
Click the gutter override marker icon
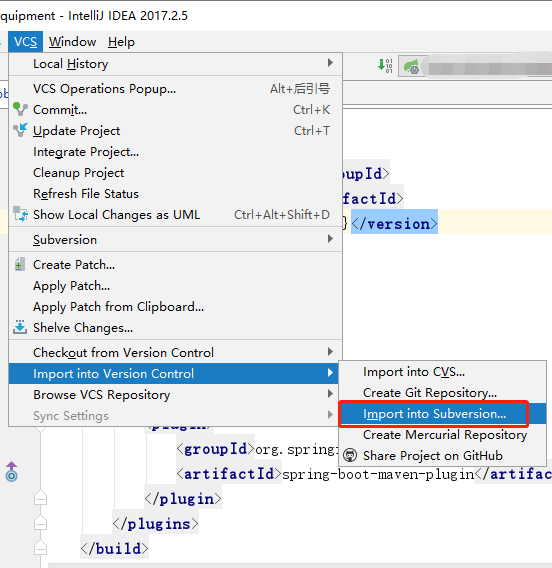[x=12, y=472]
